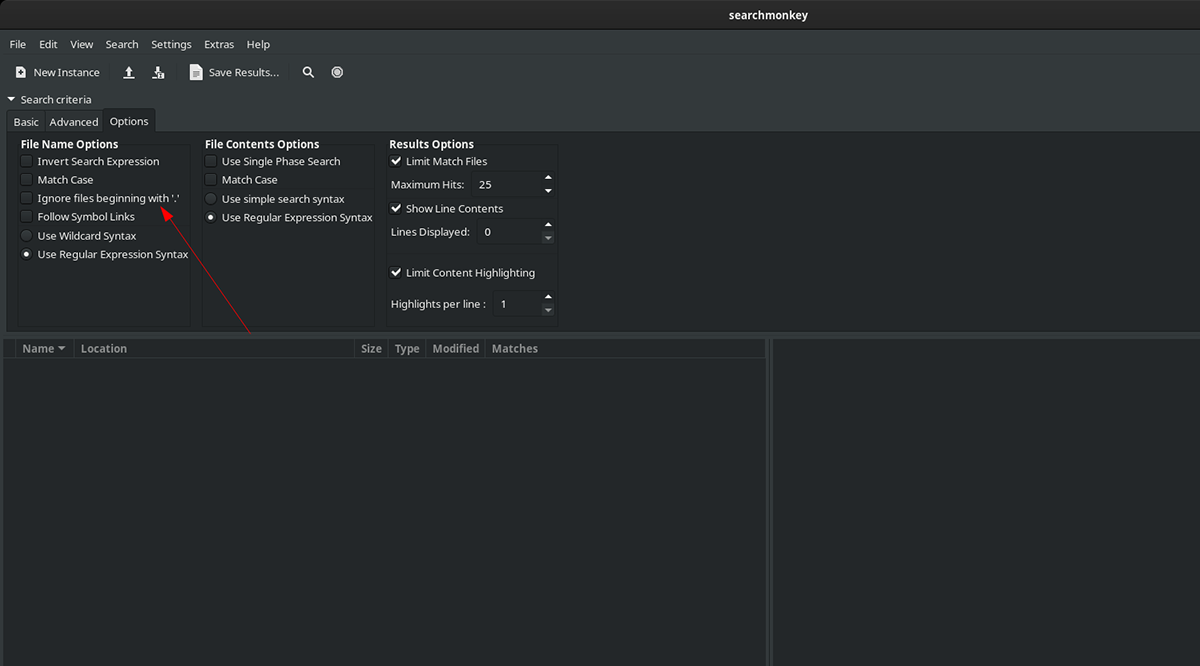Open the Settings menu

click(171, 44)
